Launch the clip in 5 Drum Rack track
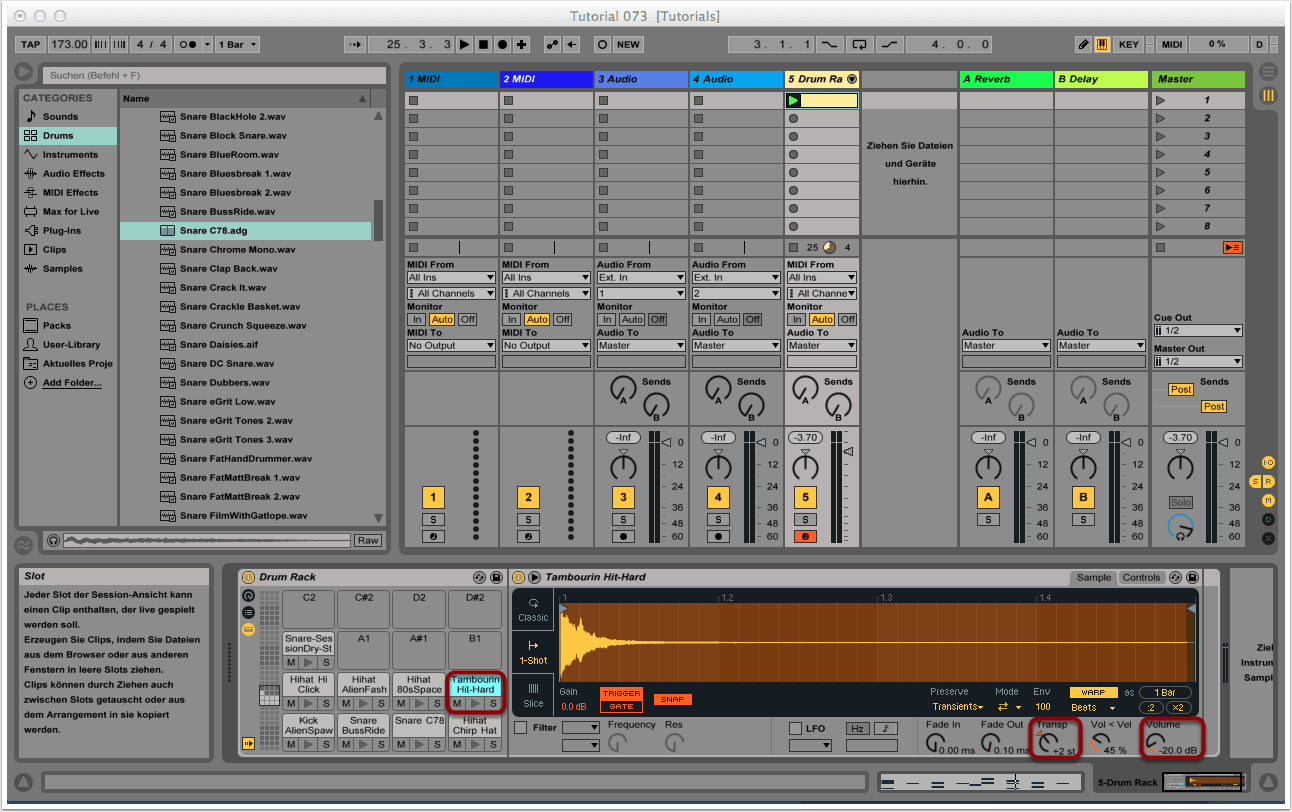 (794, 100)
